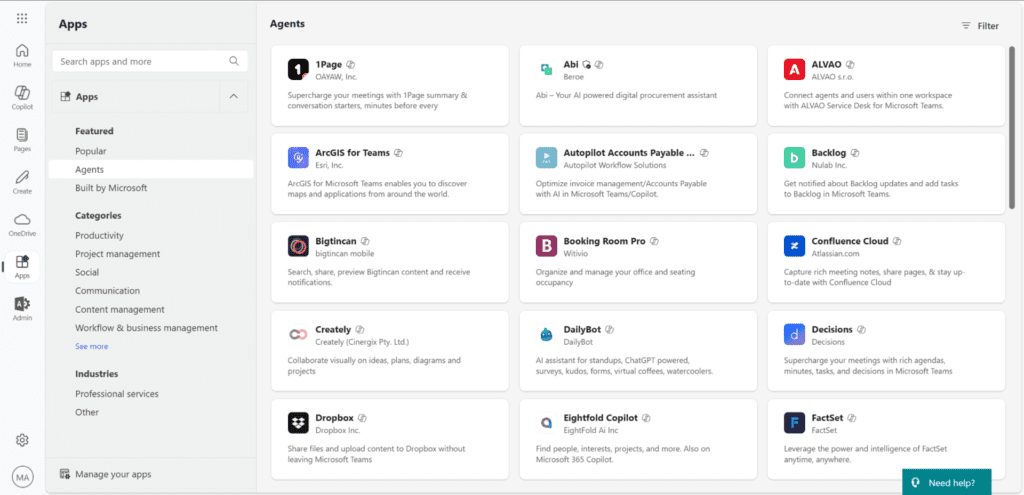Open Pages in the left rail

pyautogui.click(x=22, y=140)
